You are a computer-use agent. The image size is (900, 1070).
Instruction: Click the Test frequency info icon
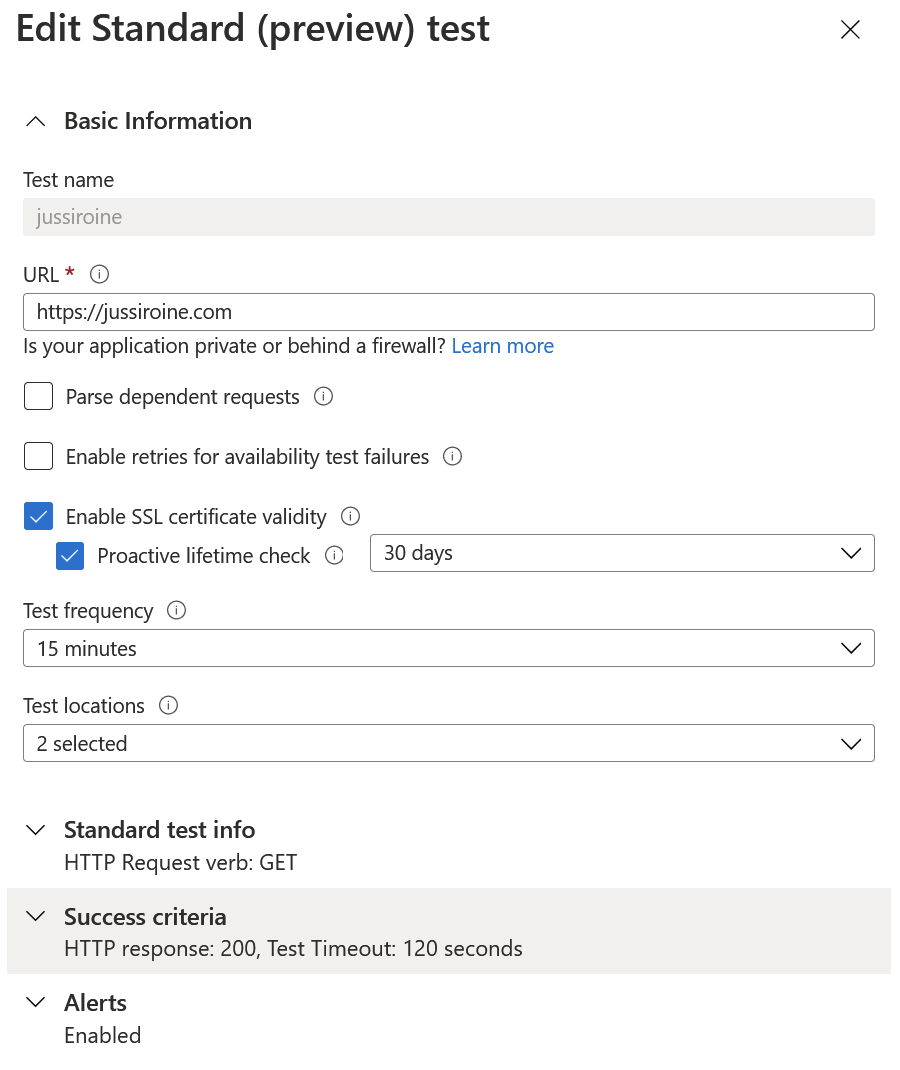(x=177, y=610)
